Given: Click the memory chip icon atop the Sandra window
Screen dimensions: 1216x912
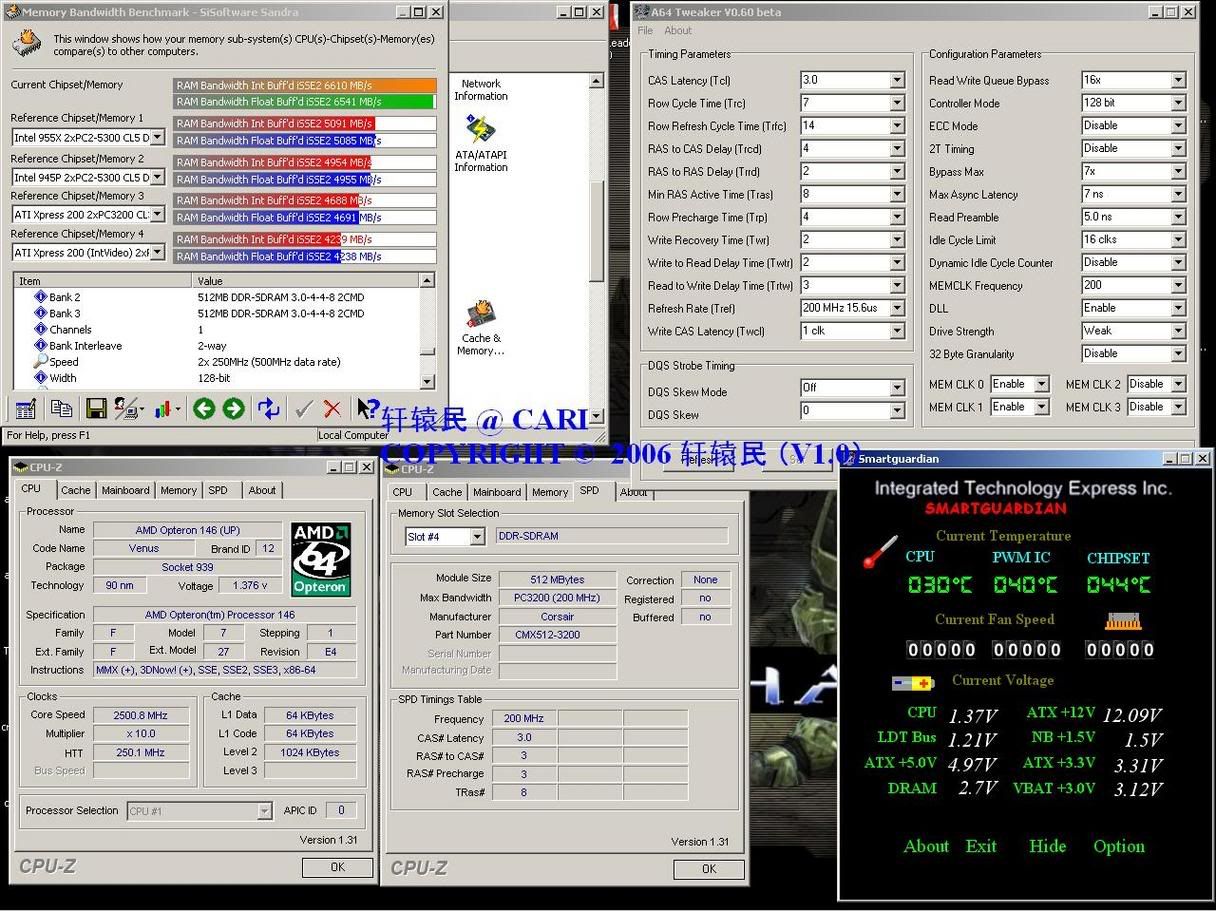Looking at the screenshot, I should [x=28, y=45].
